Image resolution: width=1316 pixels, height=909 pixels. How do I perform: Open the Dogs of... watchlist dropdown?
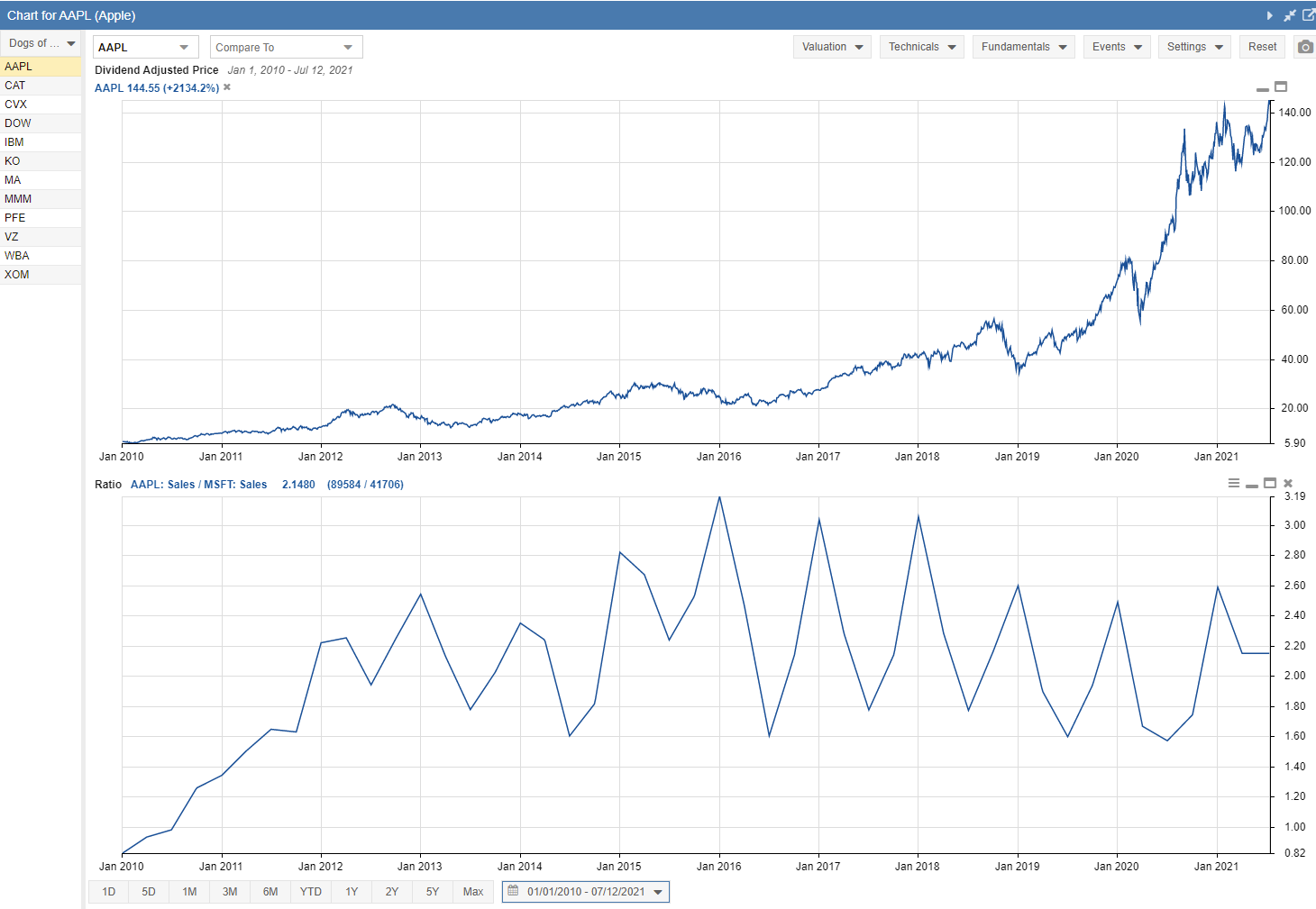pyautogui.click(x=41, y=43)
